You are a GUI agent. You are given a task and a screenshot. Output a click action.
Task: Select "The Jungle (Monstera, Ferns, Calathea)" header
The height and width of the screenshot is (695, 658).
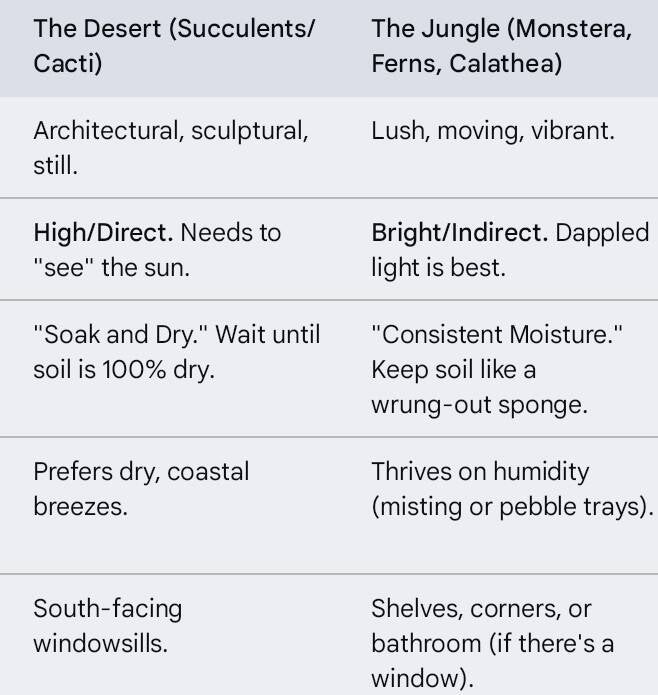click(x=500, y=45)
